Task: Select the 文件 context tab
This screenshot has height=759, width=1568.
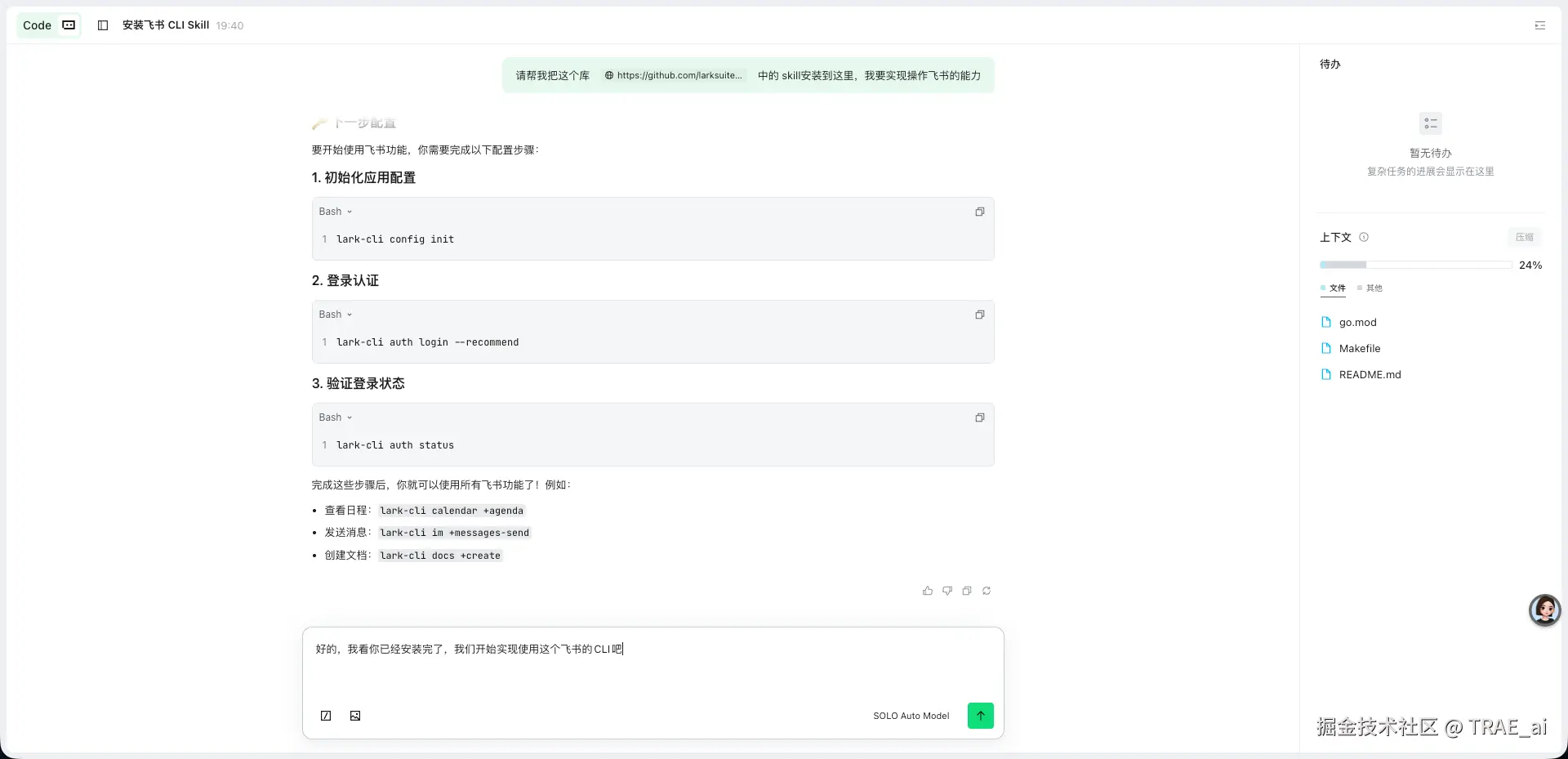Action: (x=1333, y=288)
